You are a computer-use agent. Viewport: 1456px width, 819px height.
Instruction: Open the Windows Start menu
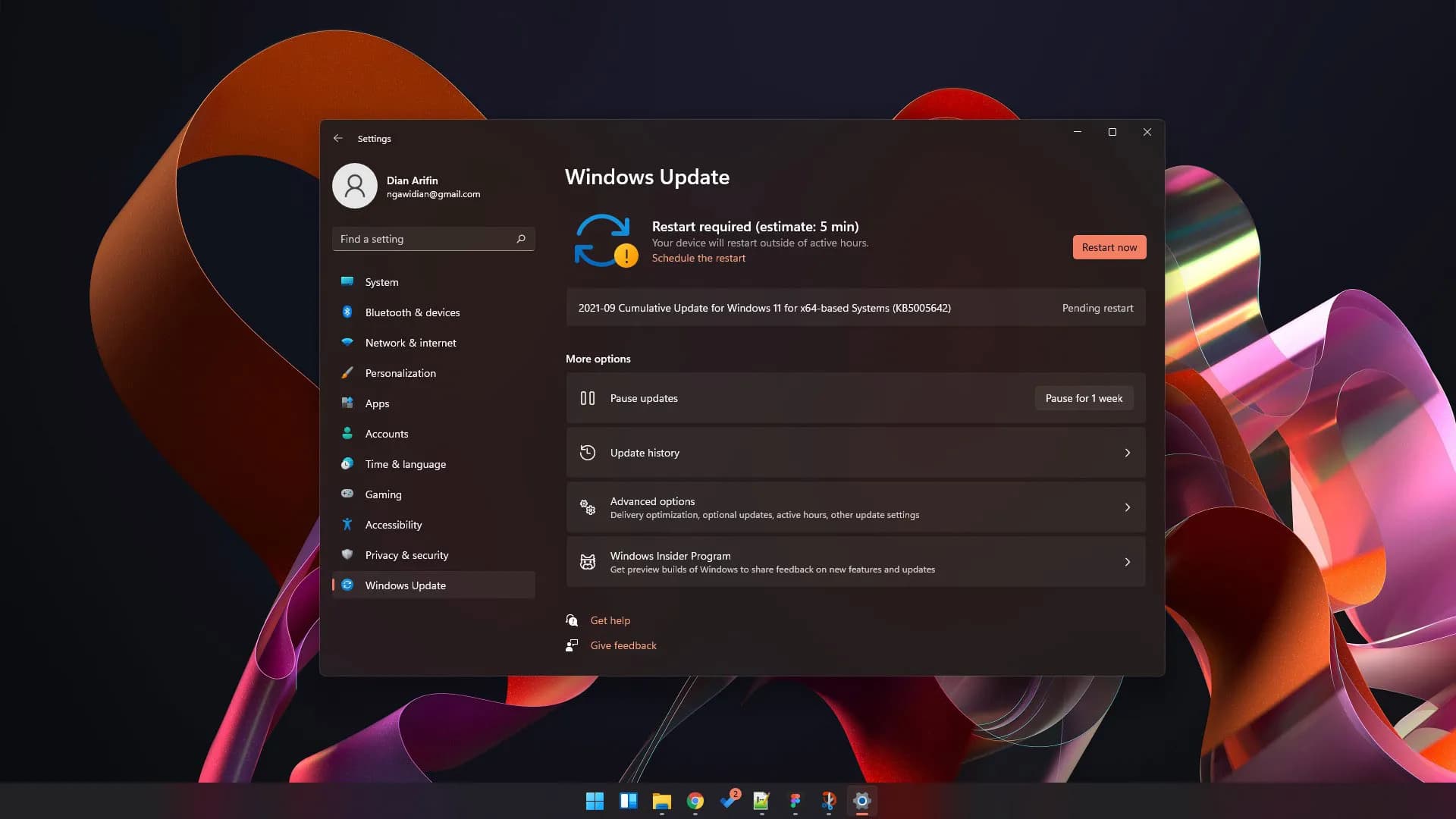(595, 801)
